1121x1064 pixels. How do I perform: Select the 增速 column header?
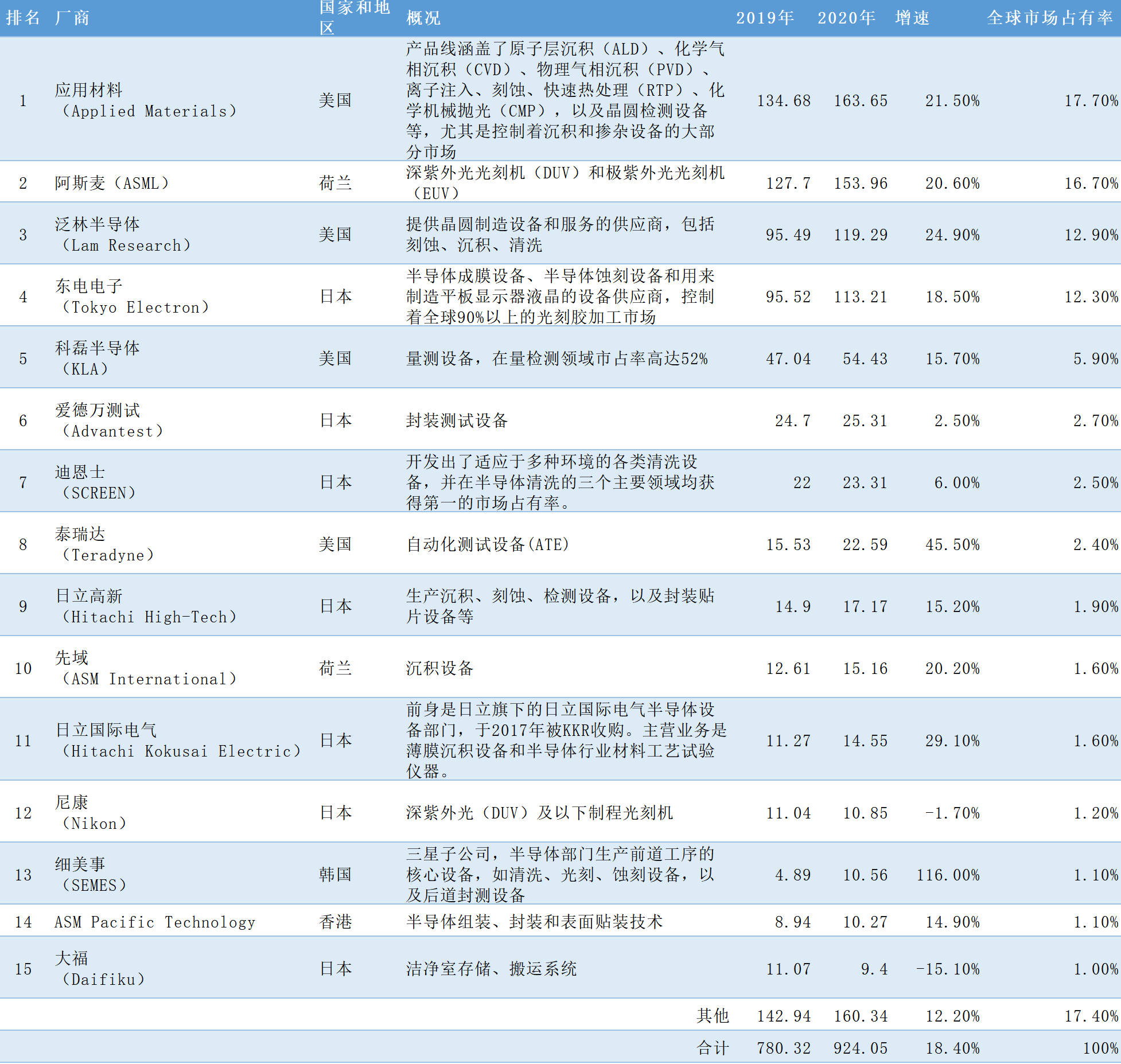tap(912, 18)
